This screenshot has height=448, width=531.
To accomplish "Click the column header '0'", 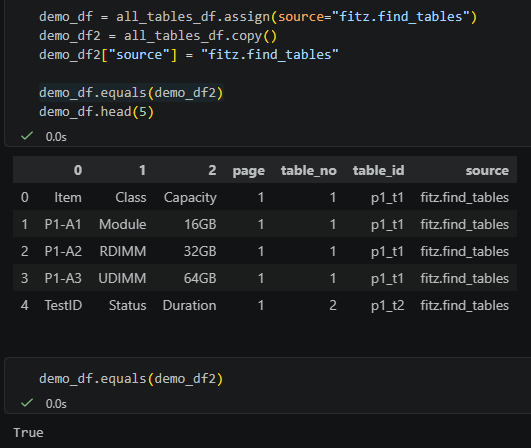I will pos(78,170).
